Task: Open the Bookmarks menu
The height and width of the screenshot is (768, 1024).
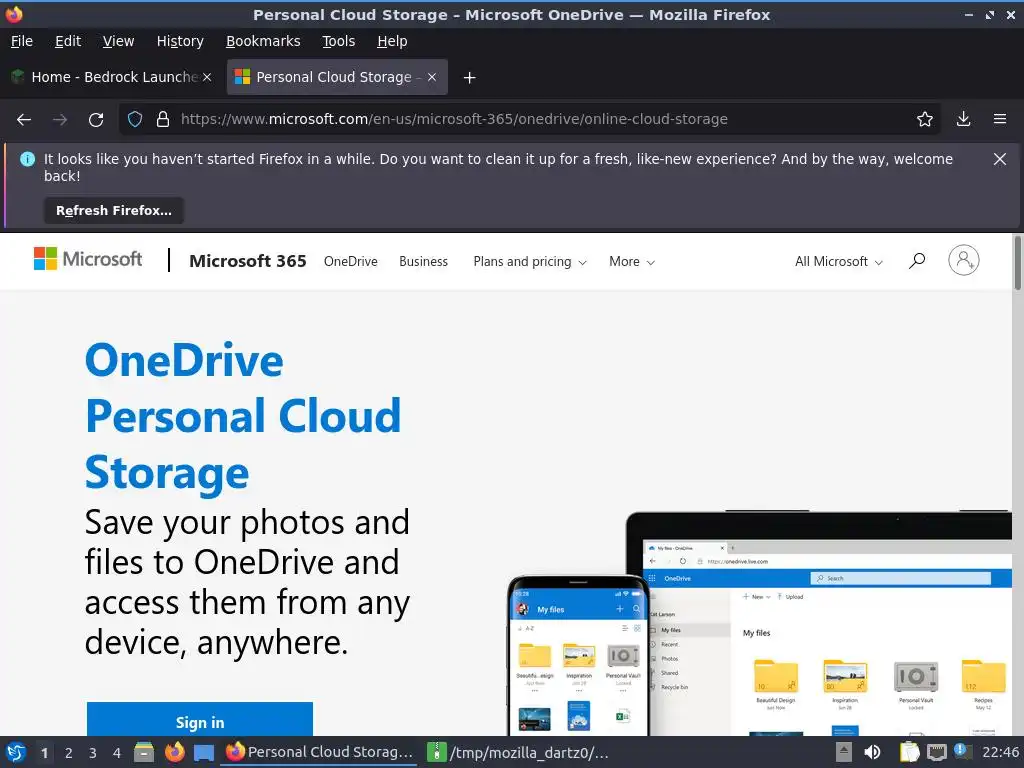Action: click(x=263, y=41)
